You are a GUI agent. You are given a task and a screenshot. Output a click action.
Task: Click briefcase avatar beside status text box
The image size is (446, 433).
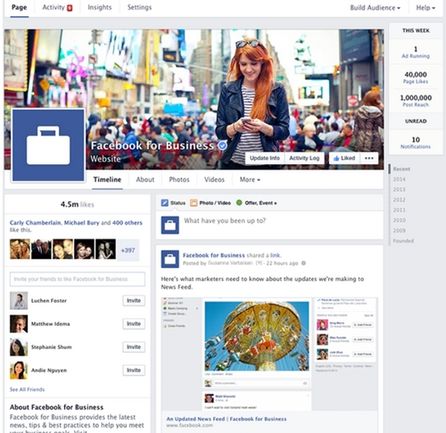(x=170, y=225)
